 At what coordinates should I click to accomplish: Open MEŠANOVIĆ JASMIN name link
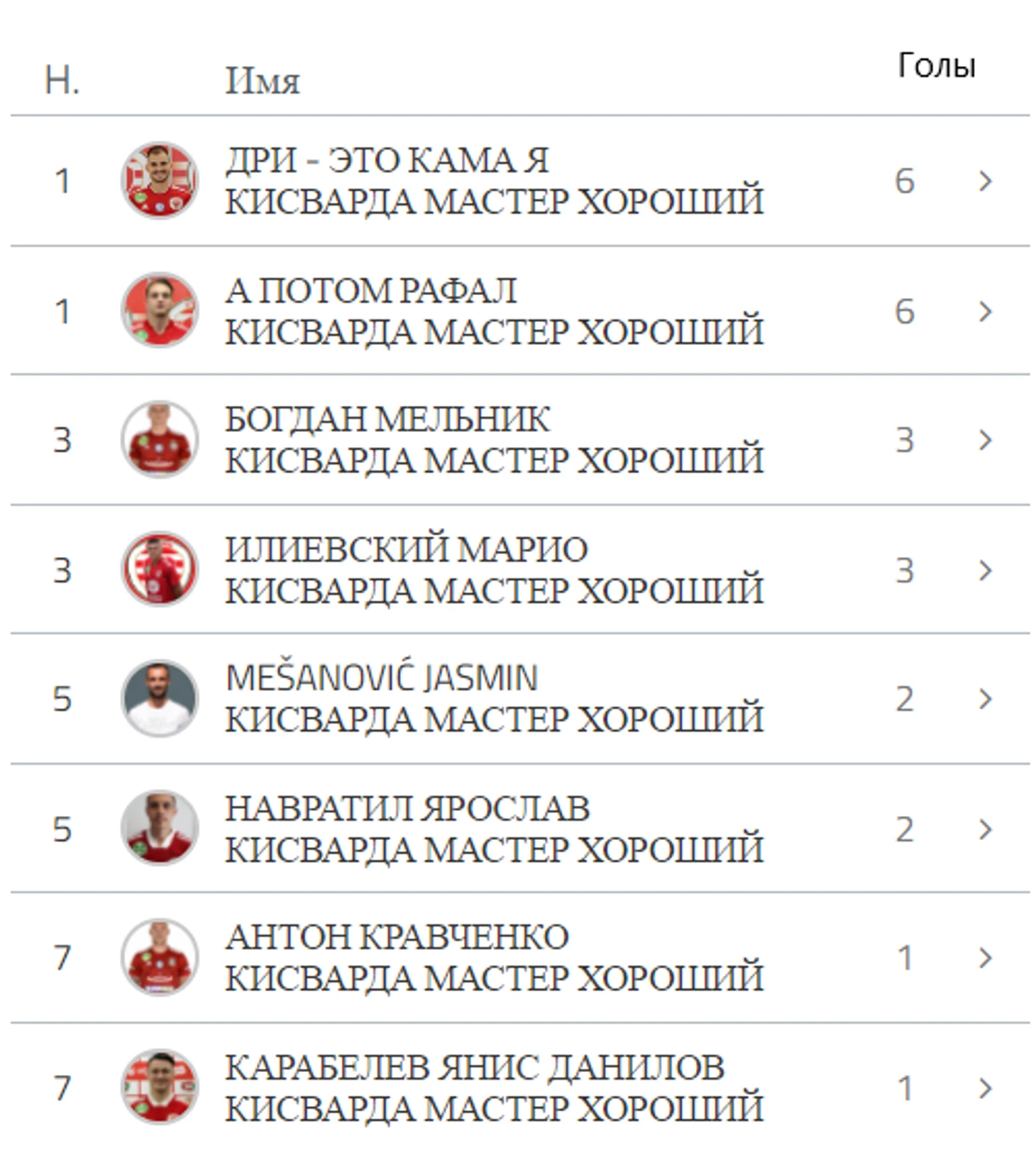coord(381,678)
